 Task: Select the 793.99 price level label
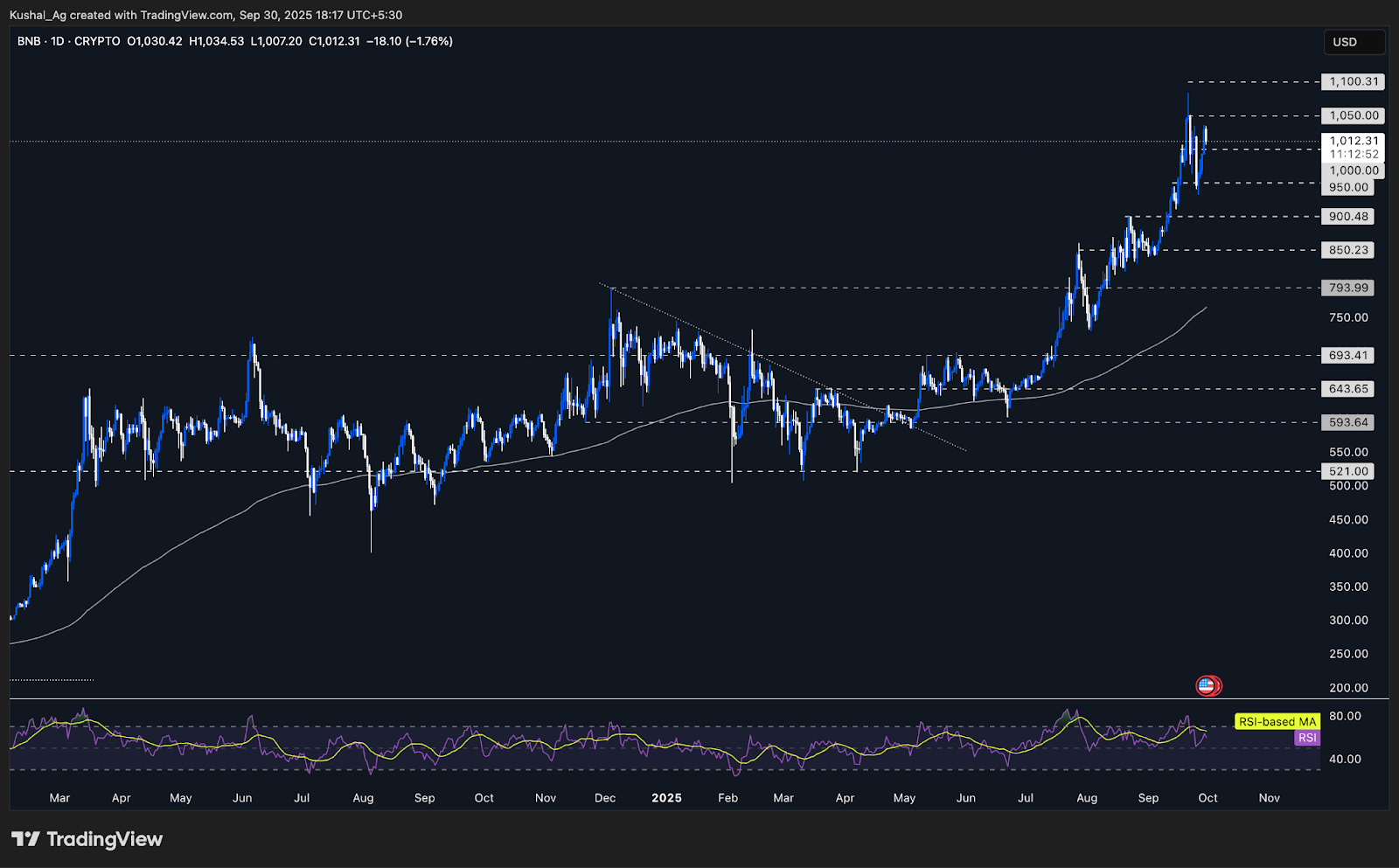(x=1348, y=288)
